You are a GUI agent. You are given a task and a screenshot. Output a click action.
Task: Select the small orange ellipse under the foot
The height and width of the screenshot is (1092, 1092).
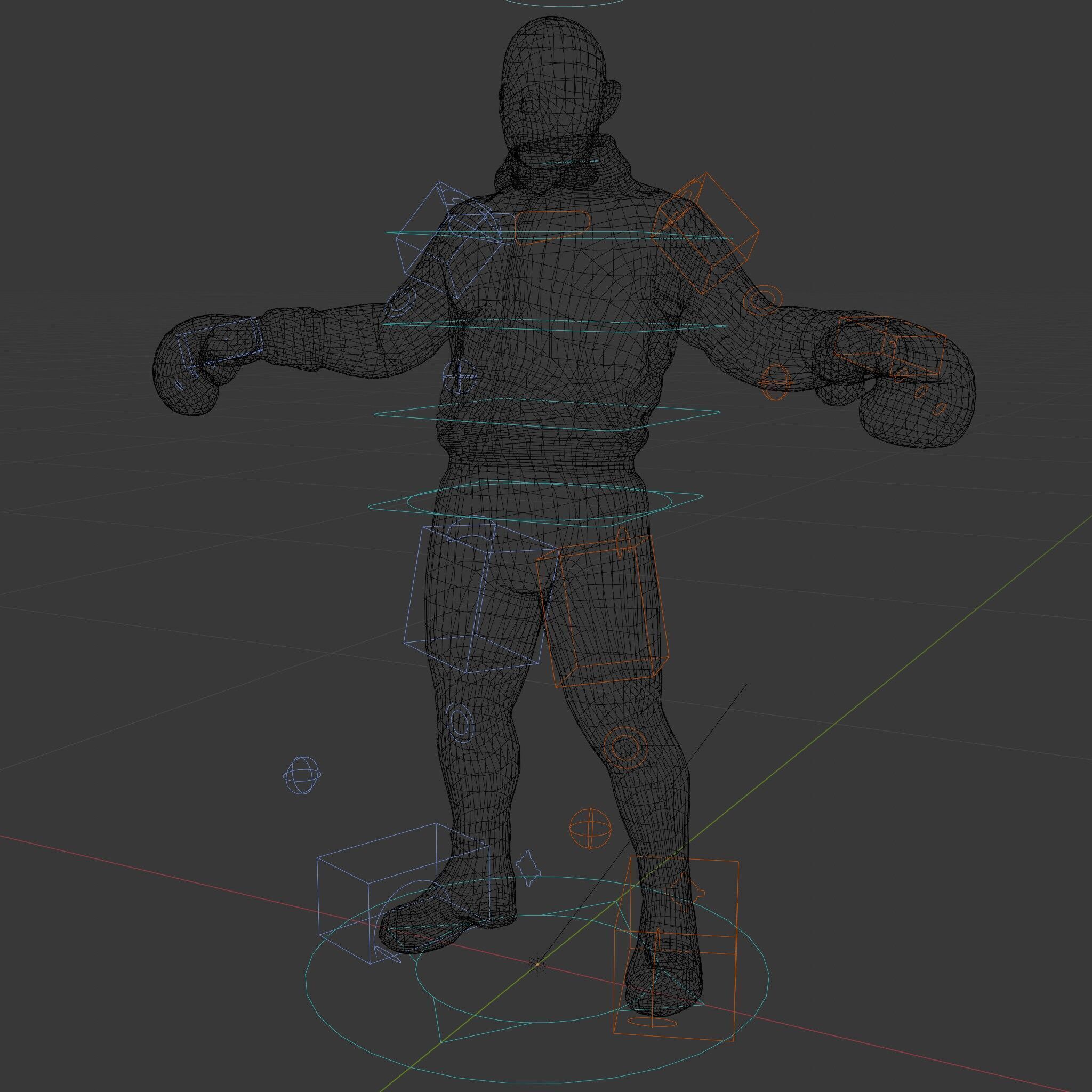click(x=652, y=1023)
